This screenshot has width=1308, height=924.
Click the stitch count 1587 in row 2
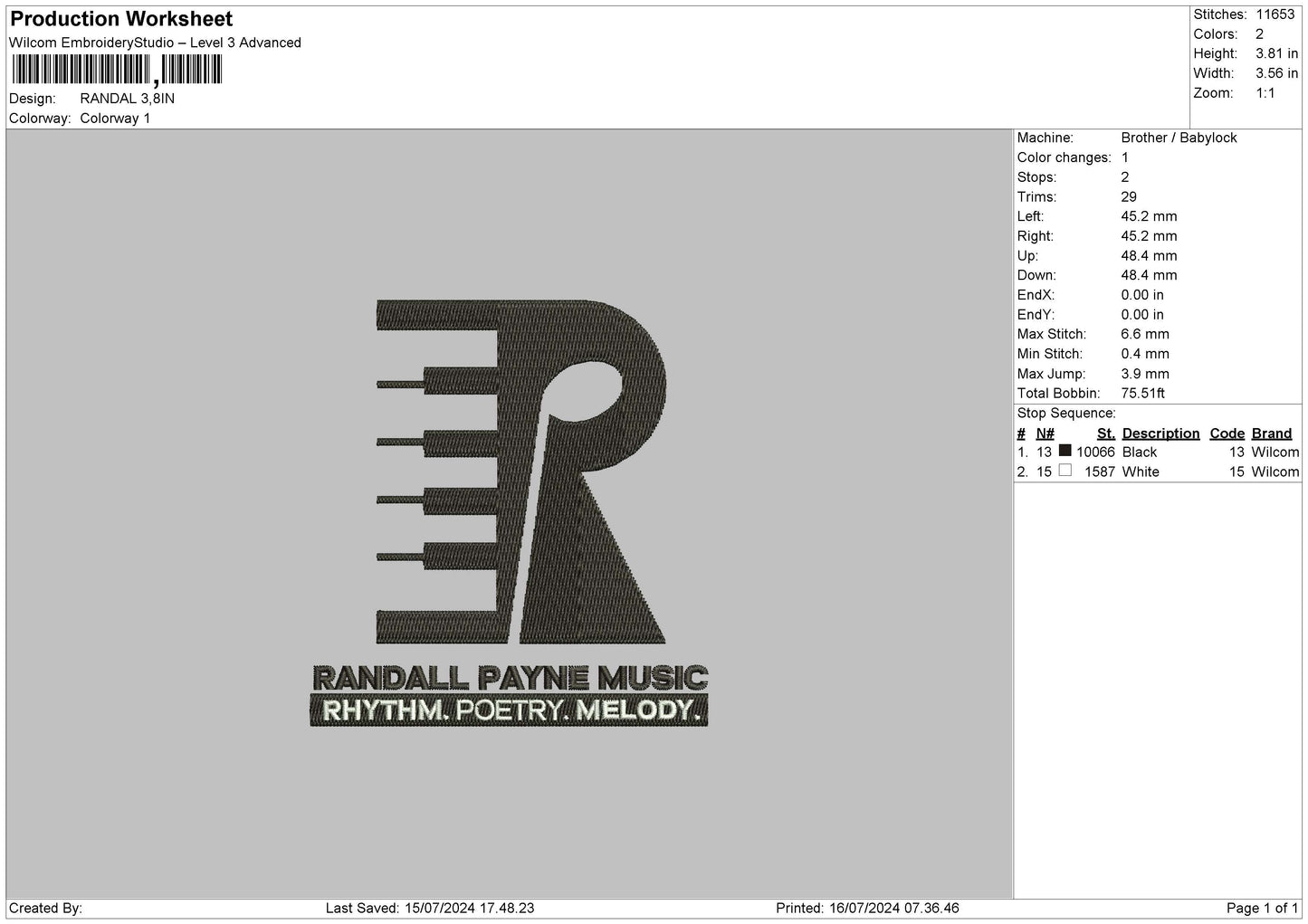1100,472
